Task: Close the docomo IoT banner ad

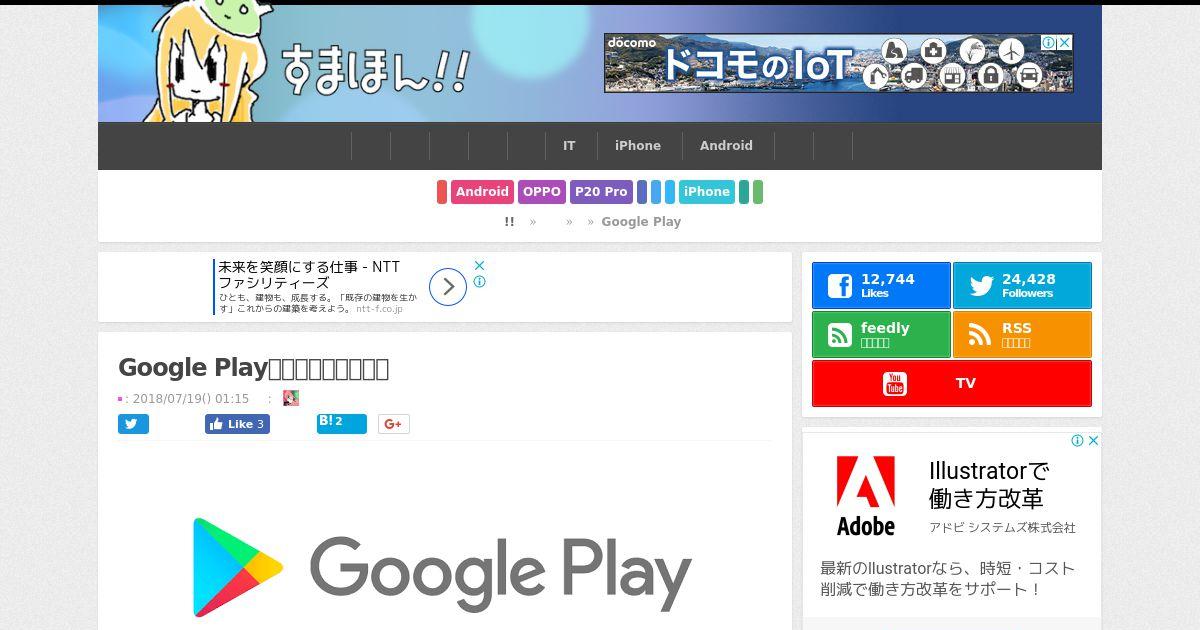Action: (1065, 42)
